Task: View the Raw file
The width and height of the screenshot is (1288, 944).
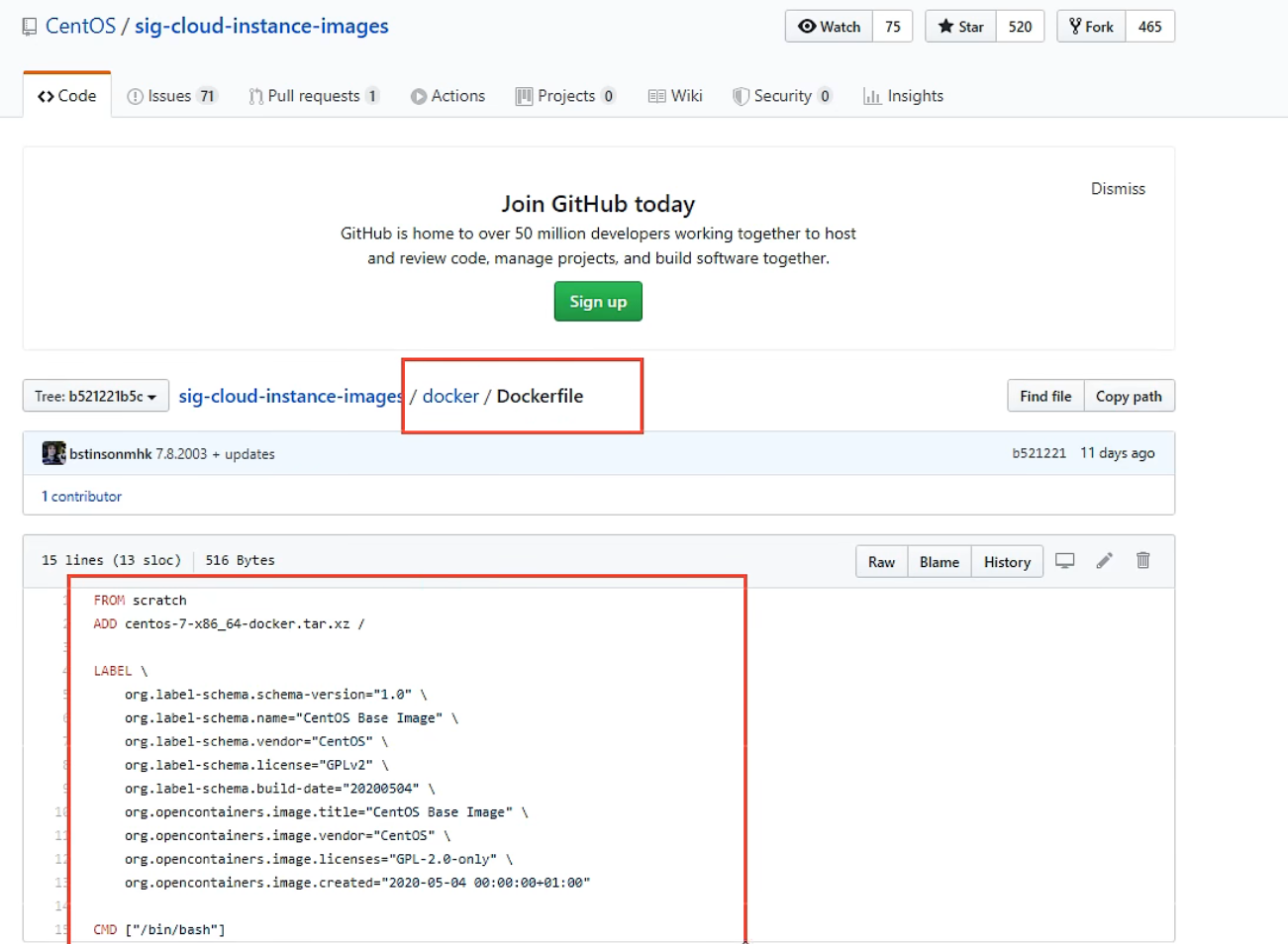Action: (x=881, y=562)
